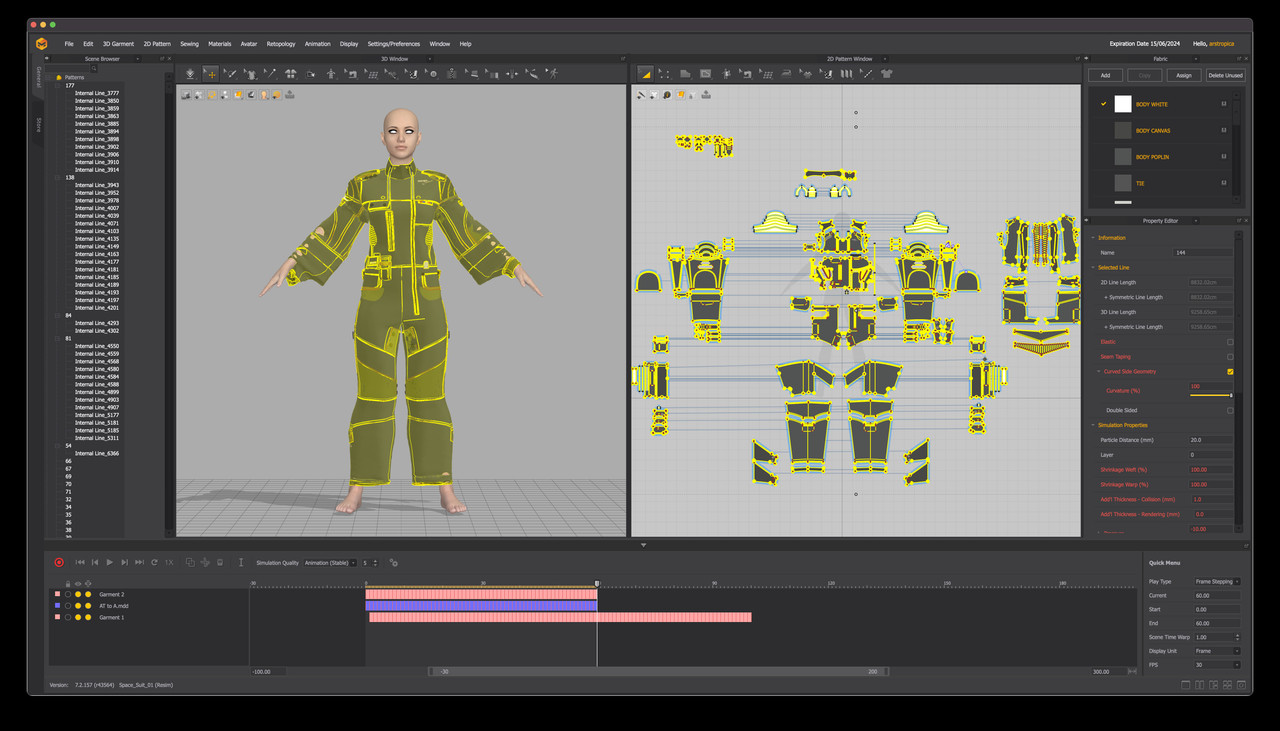Open the Retopology menu
Image resolution: width=1280 pixels, height=731 pixels.
[x=281, y=44]
